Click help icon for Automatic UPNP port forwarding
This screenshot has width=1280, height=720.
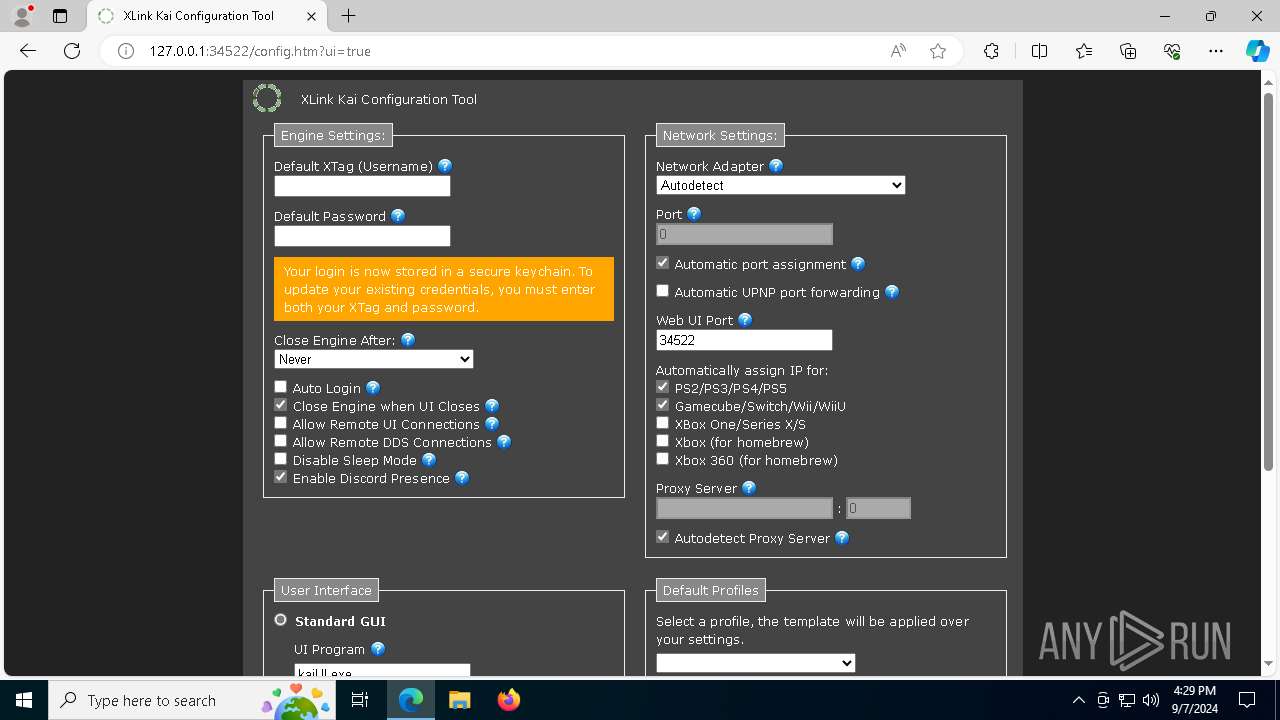click(x=892, y=292)
